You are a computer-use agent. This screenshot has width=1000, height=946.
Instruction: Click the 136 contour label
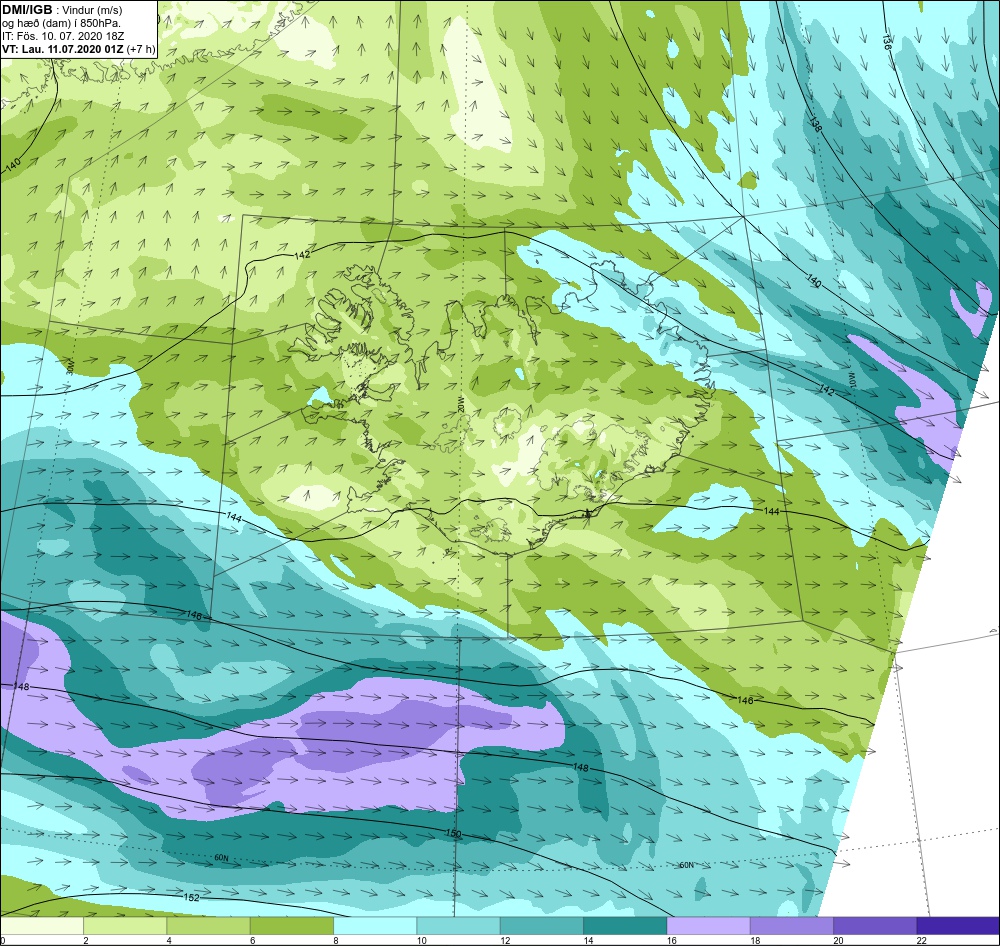886,42
